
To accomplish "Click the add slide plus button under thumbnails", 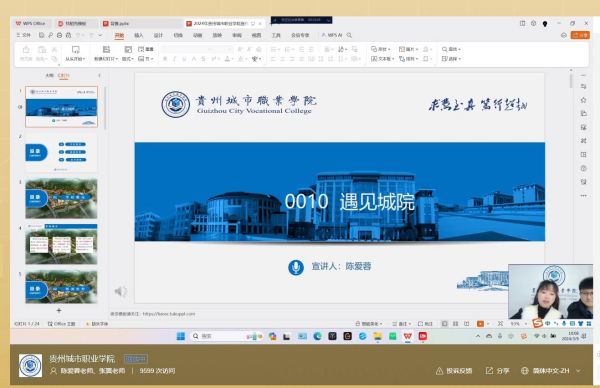I will [59, 310].
